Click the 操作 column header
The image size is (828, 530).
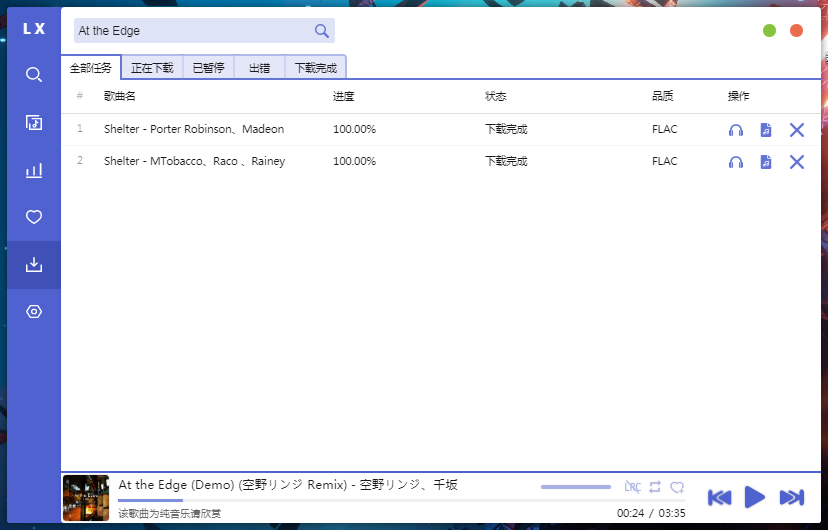[738, 96]
